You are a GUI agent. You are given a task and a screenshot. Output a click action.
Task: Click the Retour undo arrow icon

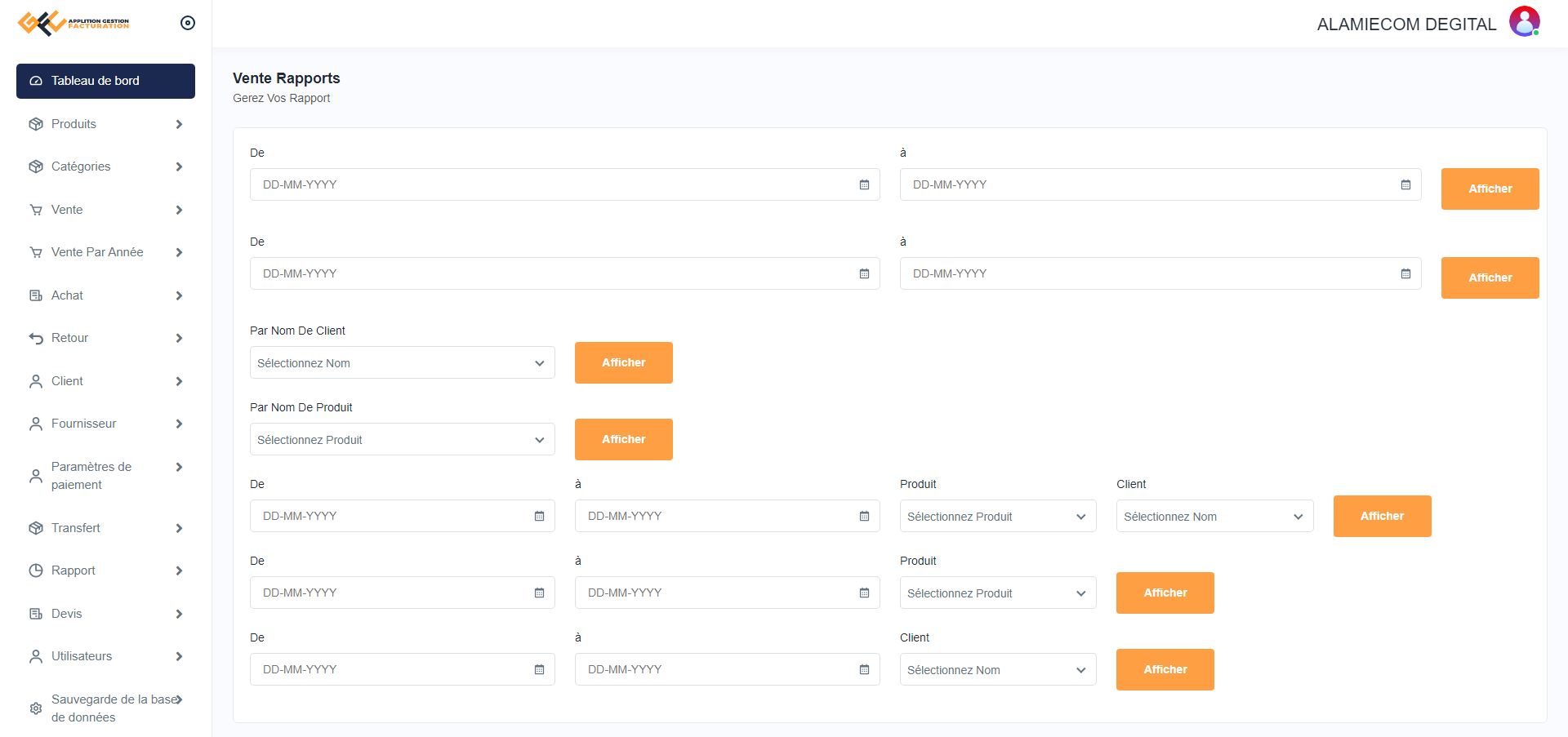point(36,338)
